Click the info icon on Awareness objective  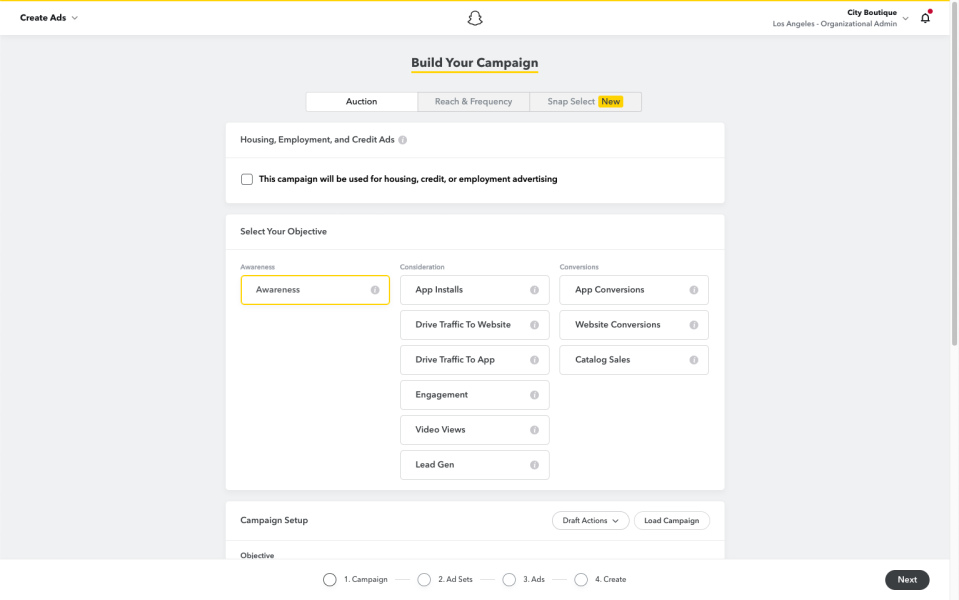375,290
